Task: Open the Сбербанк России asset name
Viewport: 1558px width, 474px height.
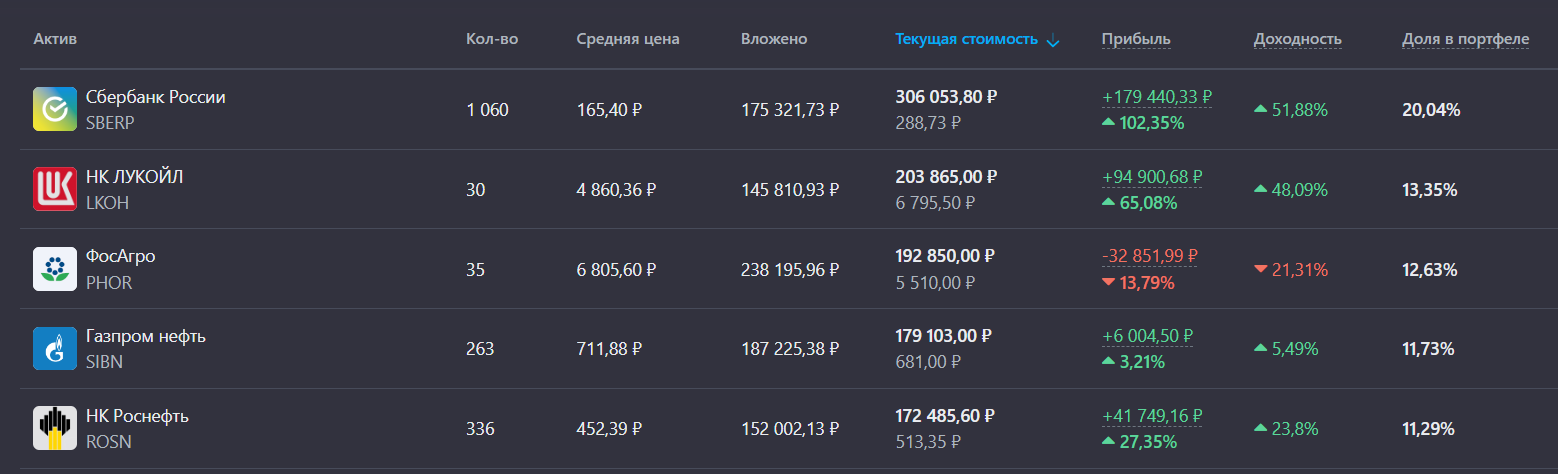Action: click(x=155, y=97)
